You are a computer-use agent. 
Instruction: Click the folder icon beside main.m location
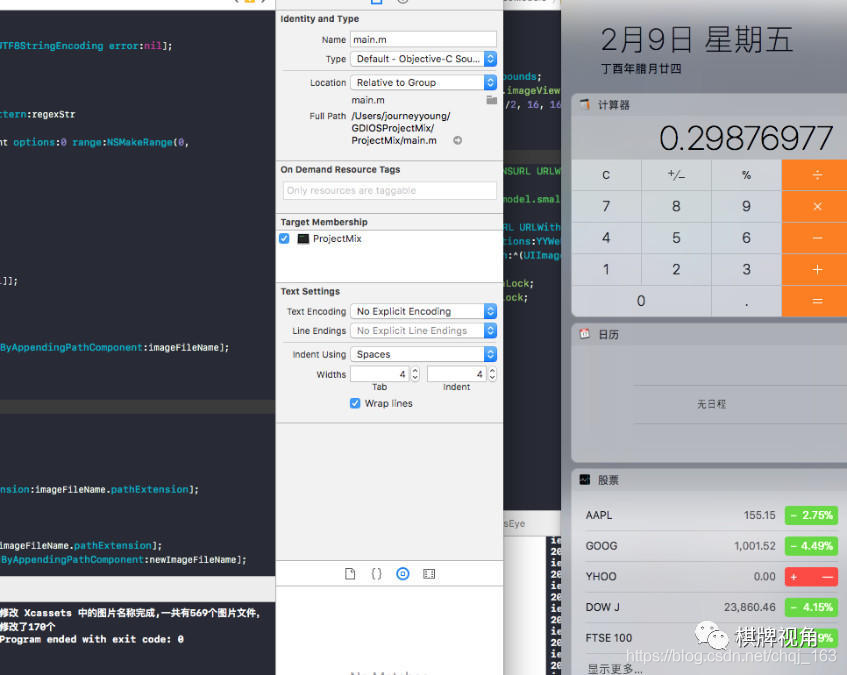[491, 100]
